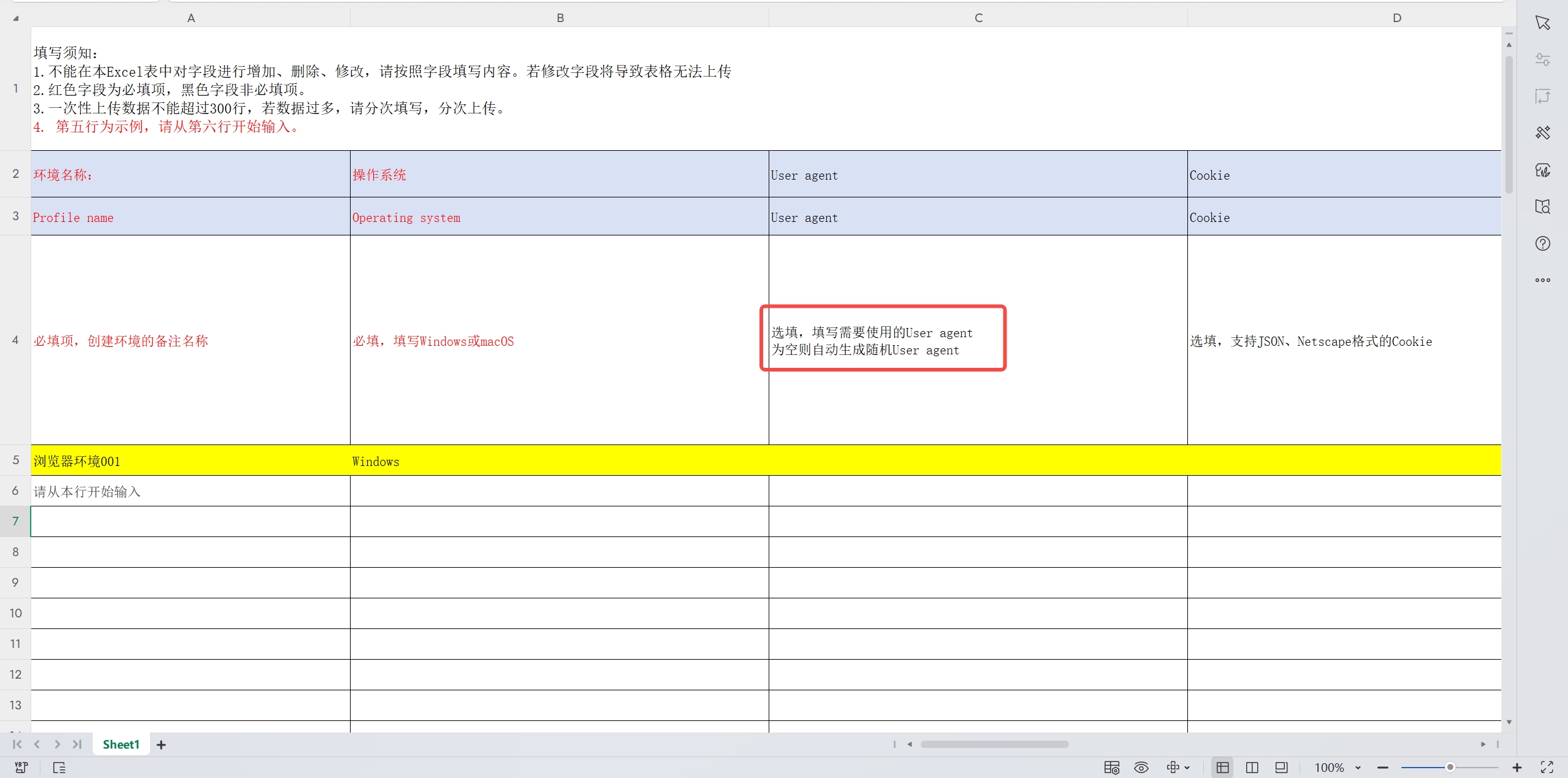Open the settings sliders panel in sidebar

(x=1542, y=59)
